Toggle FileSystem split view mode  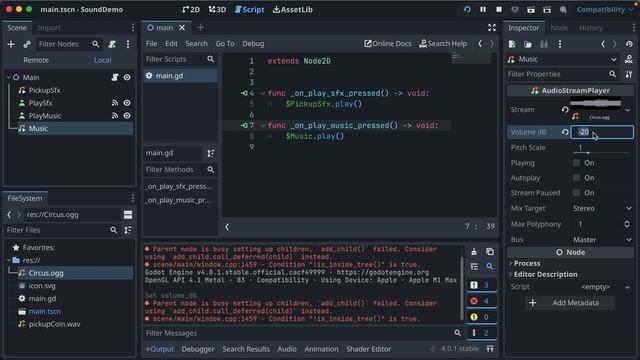[128, 215]
